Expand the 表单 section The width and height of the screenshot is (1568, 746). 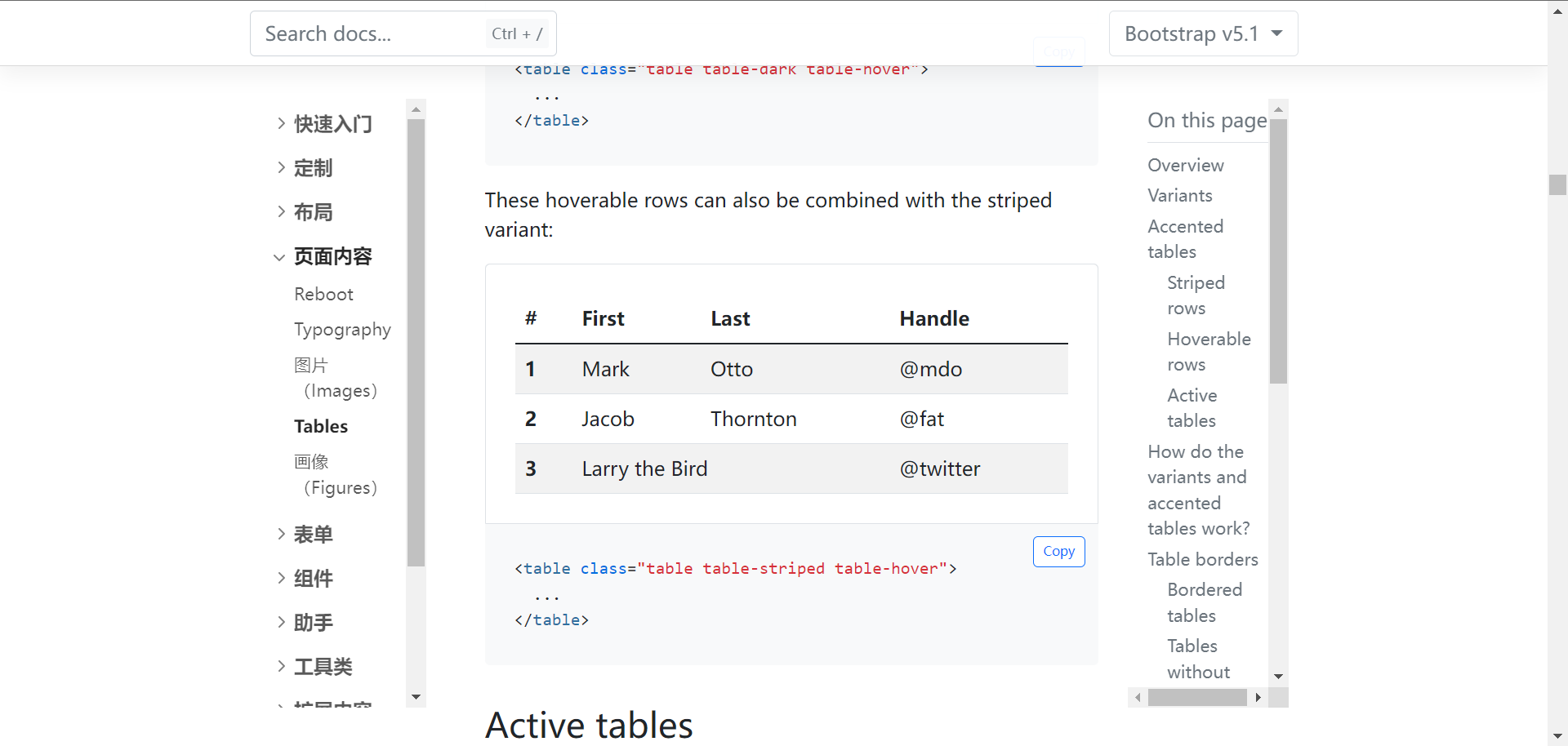click(x=313, y=534)
